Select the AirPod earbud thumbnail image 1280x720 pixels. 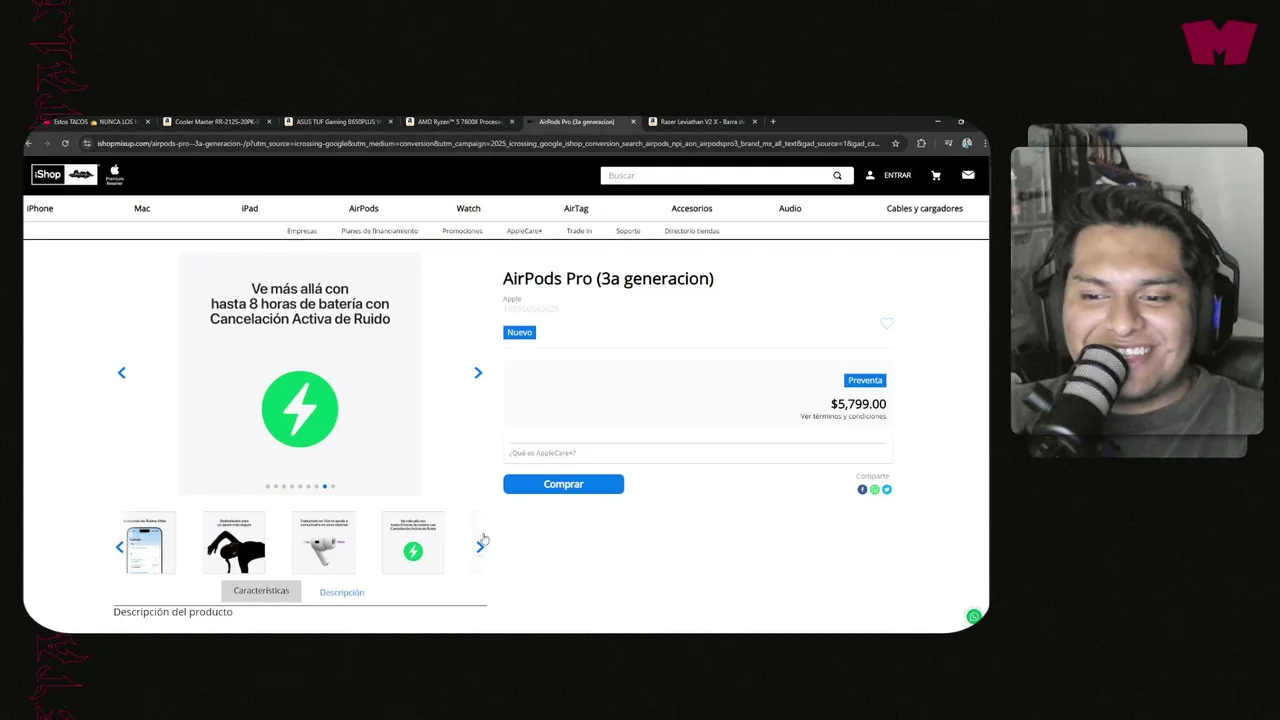click(323, 543)
